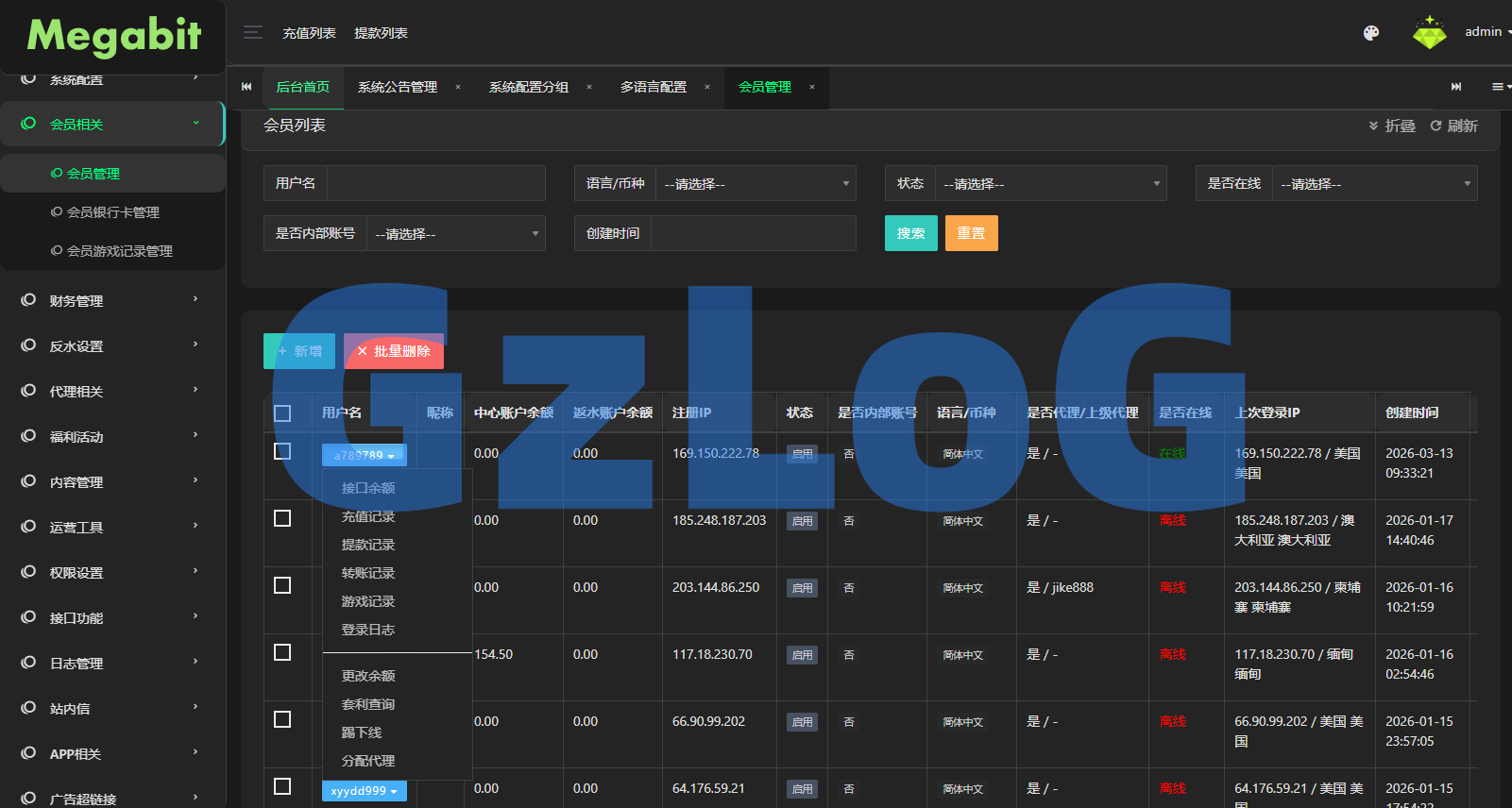This screenshot has width=1512, height=808.
Task: Tick the select-all header checkbox
Action: click(282, 413)
